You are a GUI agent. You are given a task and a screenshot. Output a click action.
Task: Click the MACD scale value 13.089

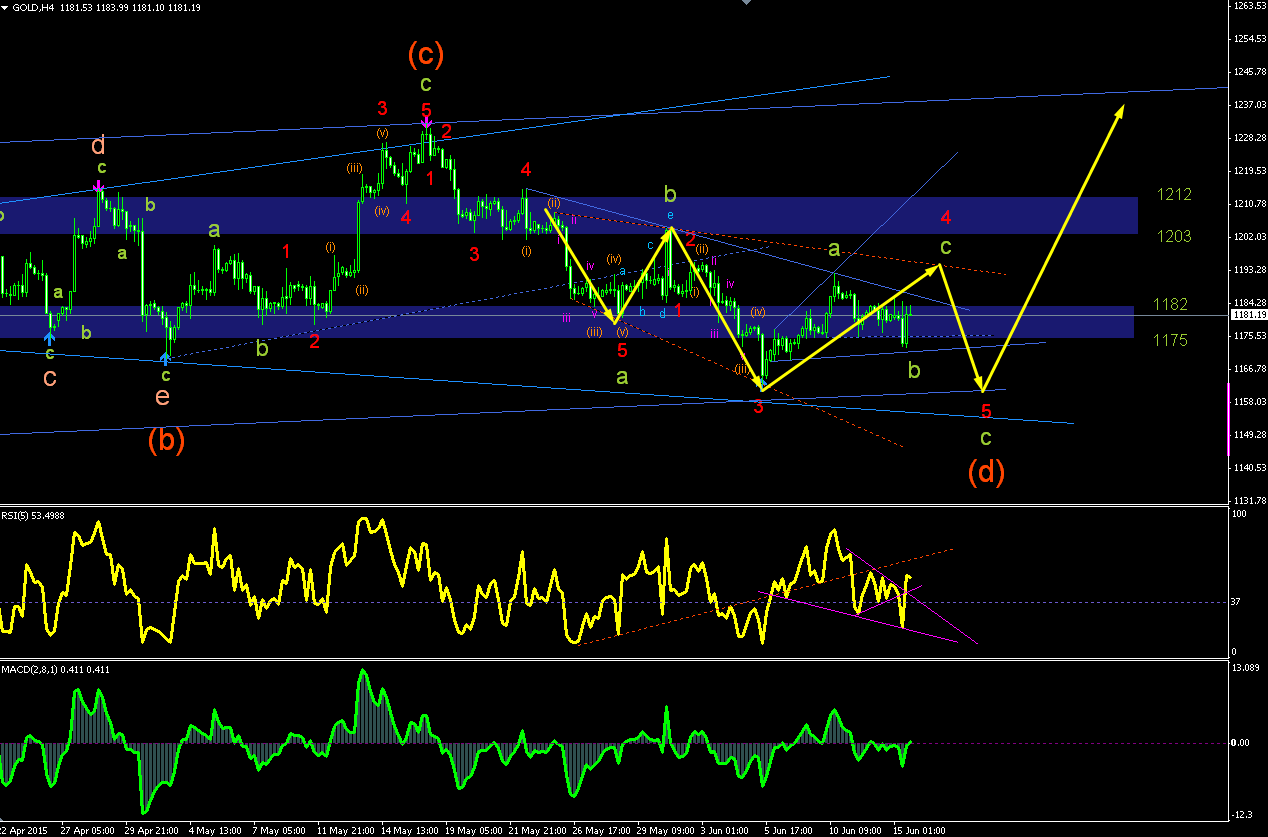point(1245,668)
